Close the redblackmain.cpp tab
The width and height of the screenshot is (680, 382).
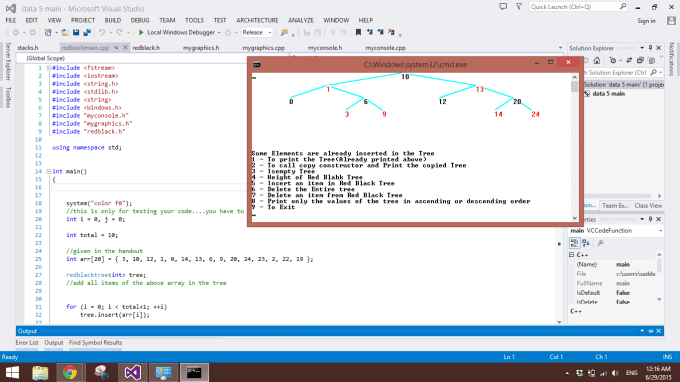click(x=125, y=48)
